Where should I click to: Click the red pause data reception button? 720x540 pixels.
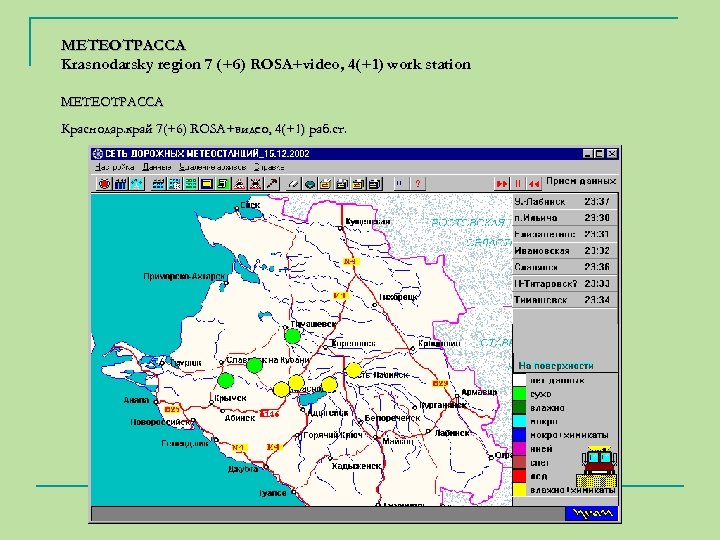[x=518, y=184]
